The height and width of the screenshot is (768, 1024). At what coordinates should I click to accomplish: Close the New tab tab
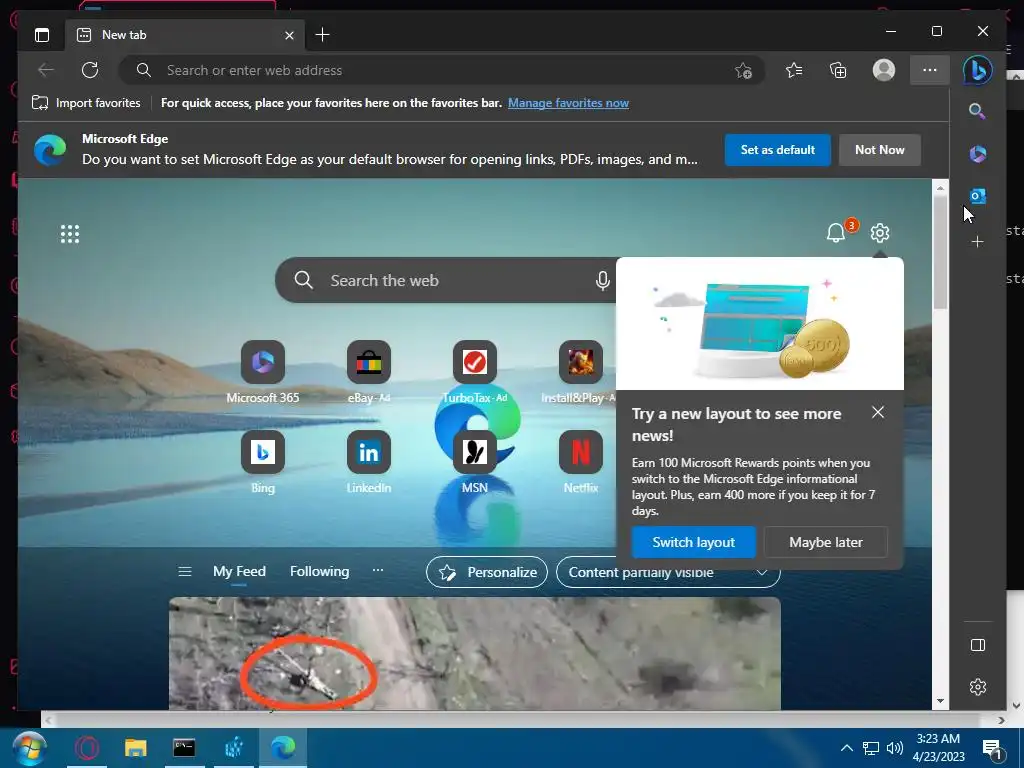point(289,35)
